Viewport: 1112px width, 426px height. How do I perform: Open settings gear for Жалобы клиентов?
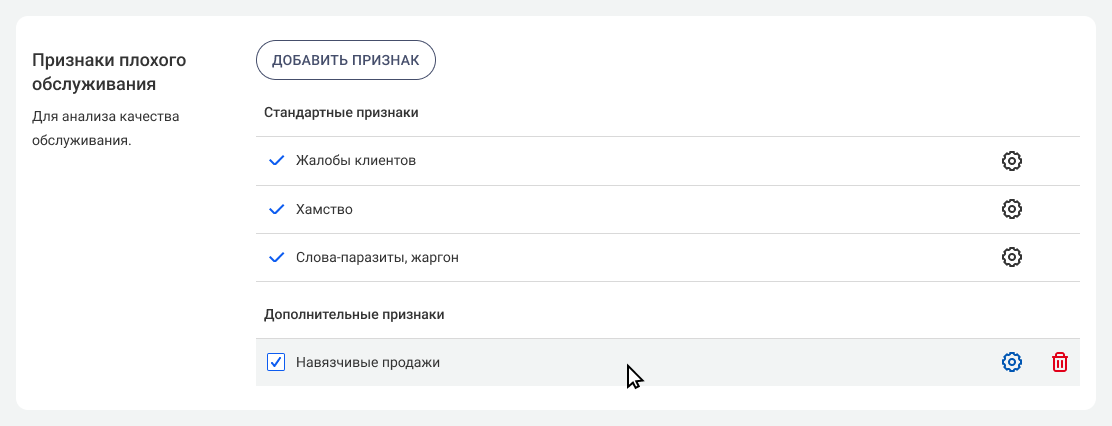(1011, 161)
